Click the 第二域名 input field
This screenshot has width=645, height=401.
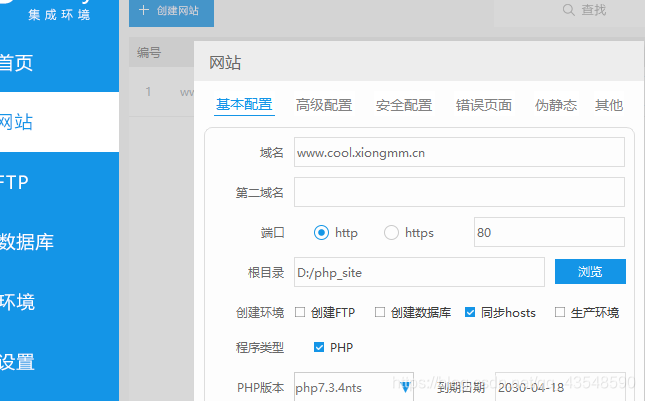tap(459, 192)
